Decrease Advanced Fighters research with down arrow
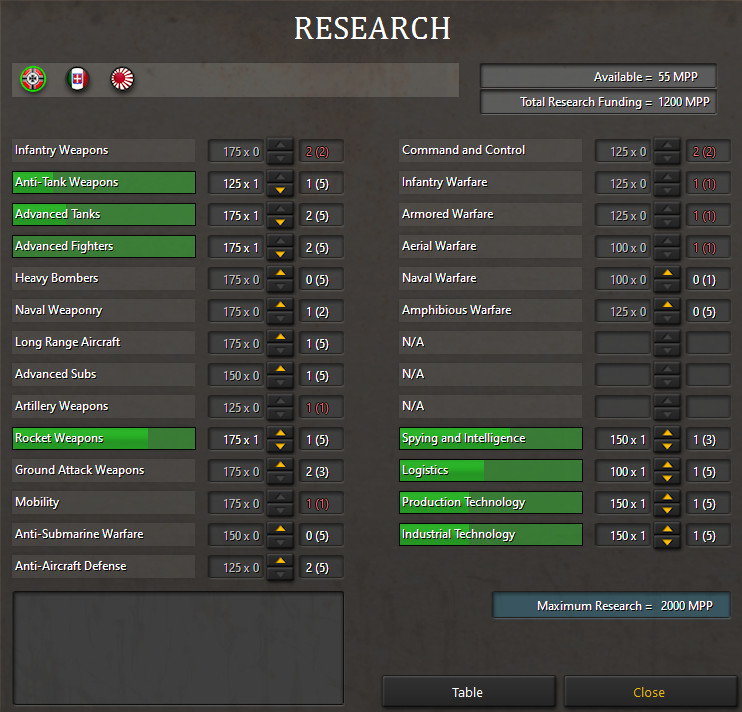This screenshot has height=712, width=742. 280,254
